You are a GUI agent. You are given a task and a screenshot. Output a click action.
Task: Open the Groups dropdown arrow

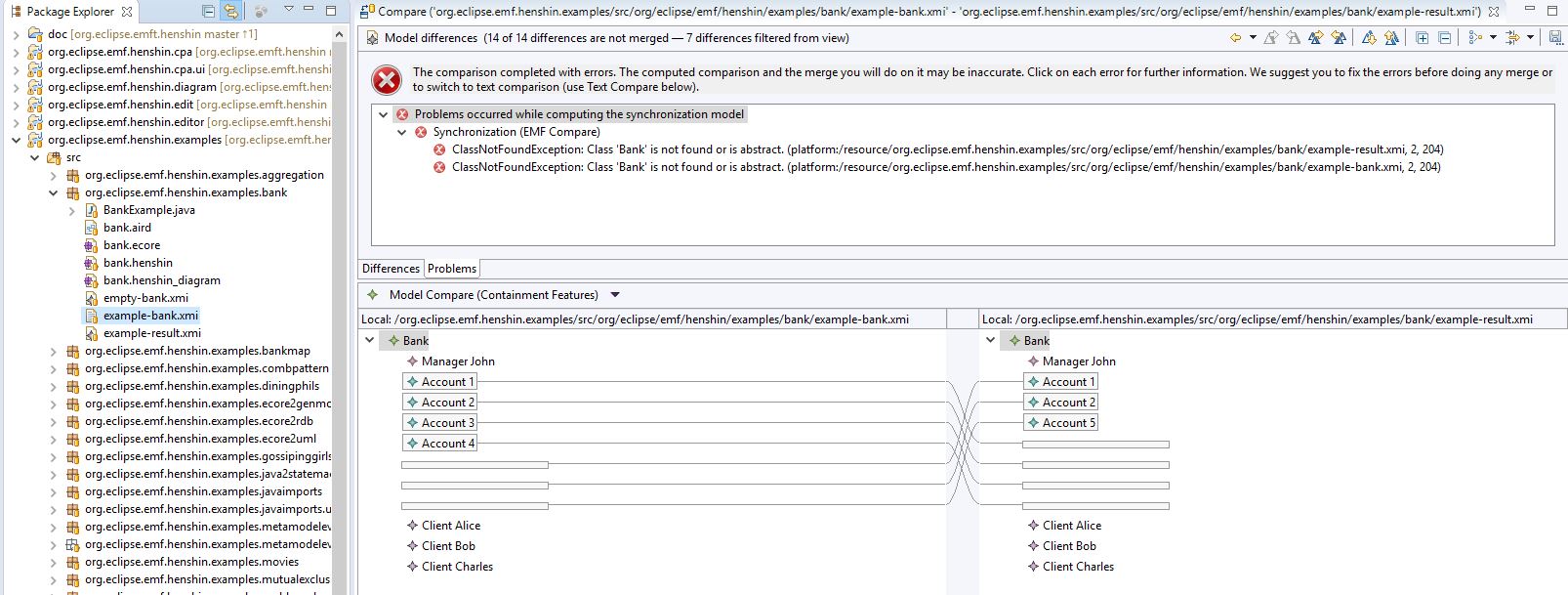coord(1493,38)
